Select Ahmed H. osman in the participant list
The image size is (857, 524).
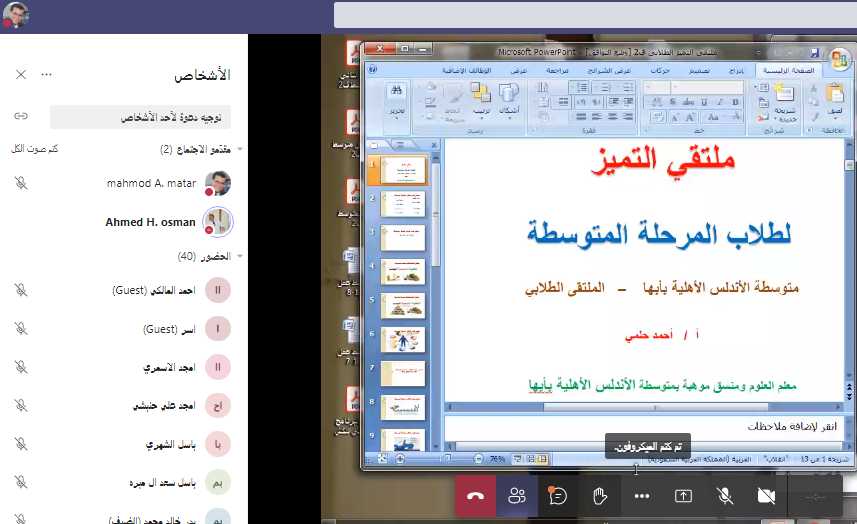click(x=150, y=222)
